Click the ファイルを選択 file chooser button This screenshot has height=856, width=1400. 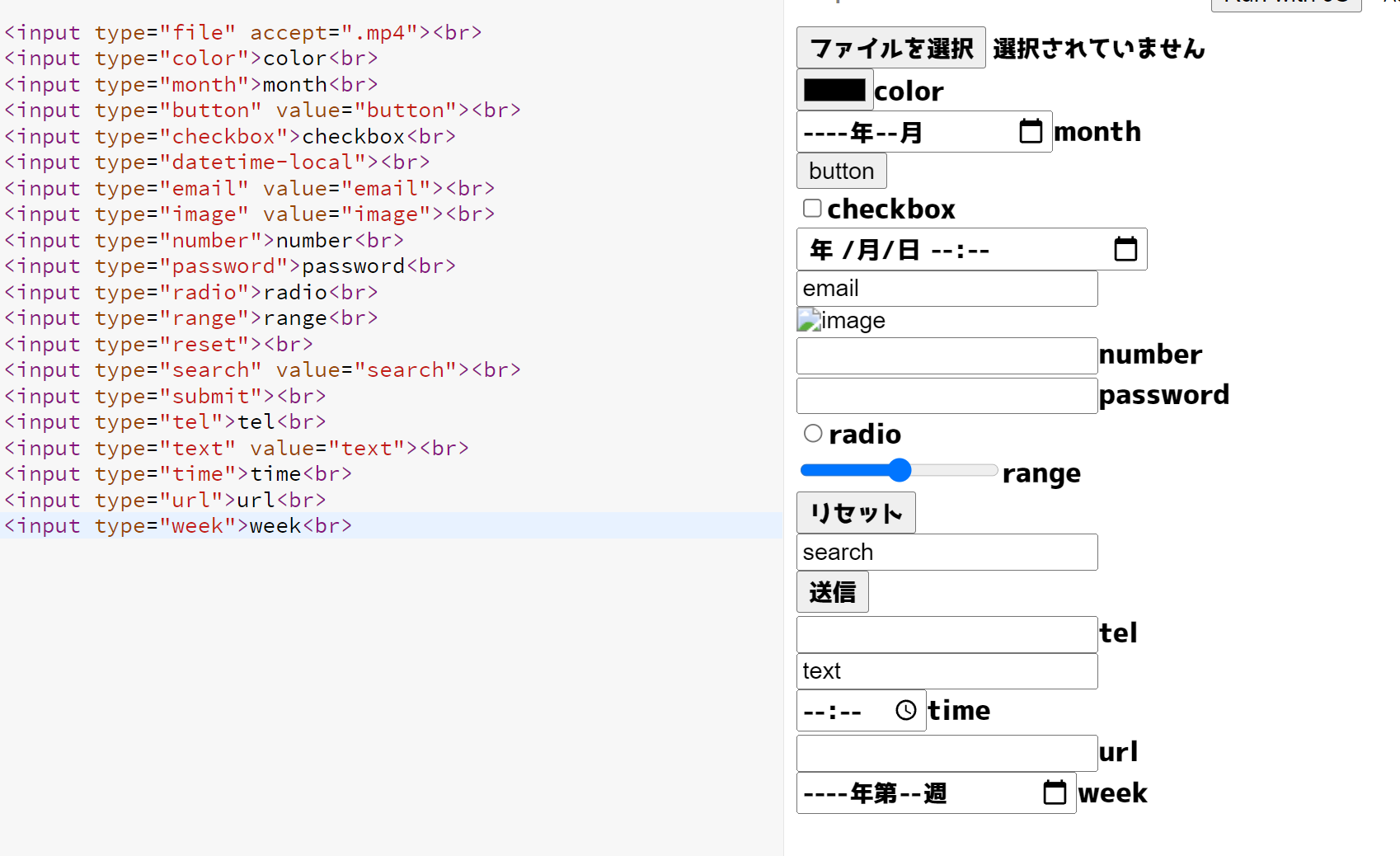coord(891,48)
